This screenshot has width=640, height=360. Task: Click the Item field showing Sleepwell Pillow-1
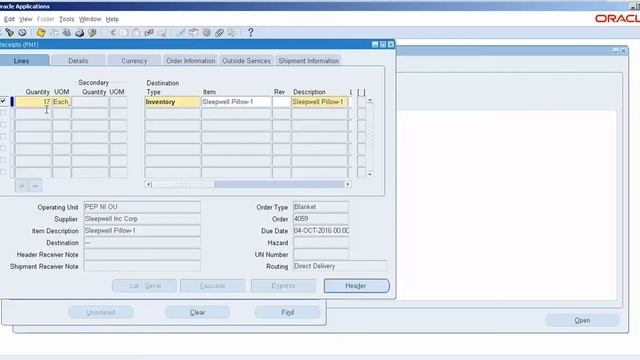236,102
